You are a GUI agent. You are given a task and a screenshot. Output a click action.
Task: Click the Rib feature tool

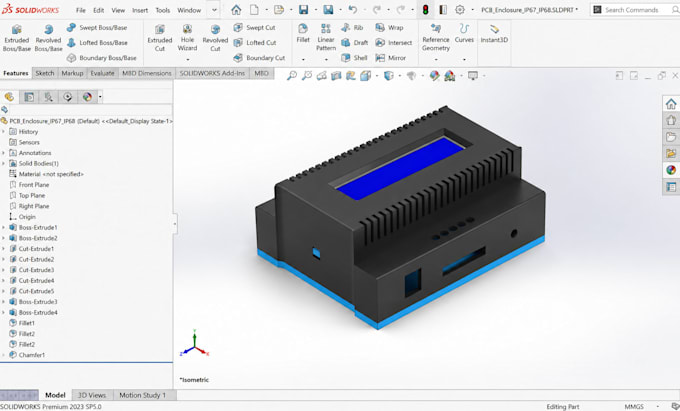tap(352, 27)
